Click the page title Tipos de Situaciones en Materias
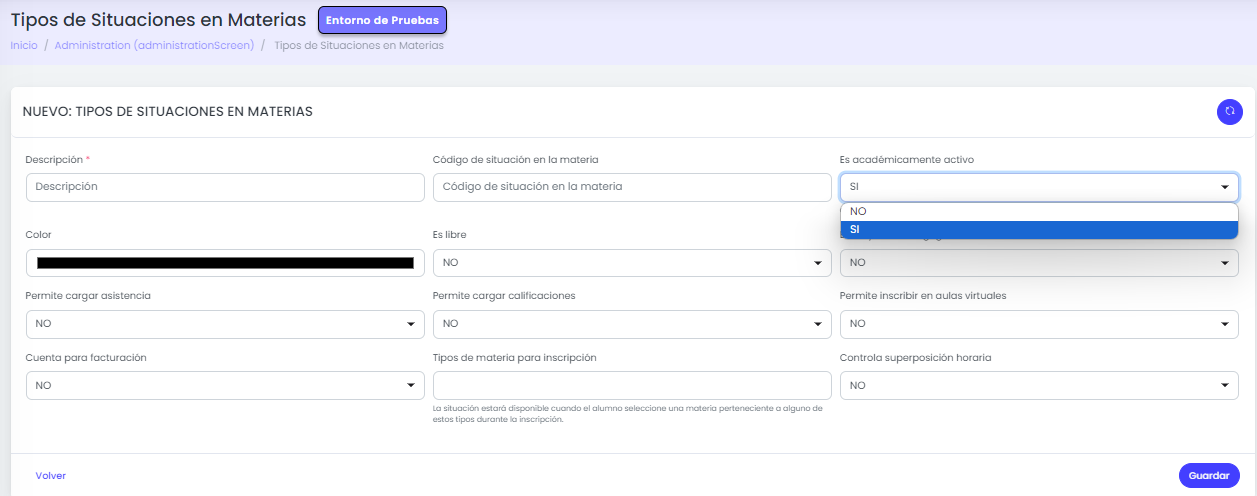Viewport: 1257px width, 496px height. 158,20
